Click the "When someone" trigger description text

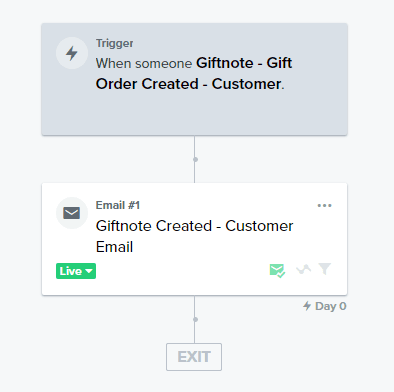coord(144,63)
